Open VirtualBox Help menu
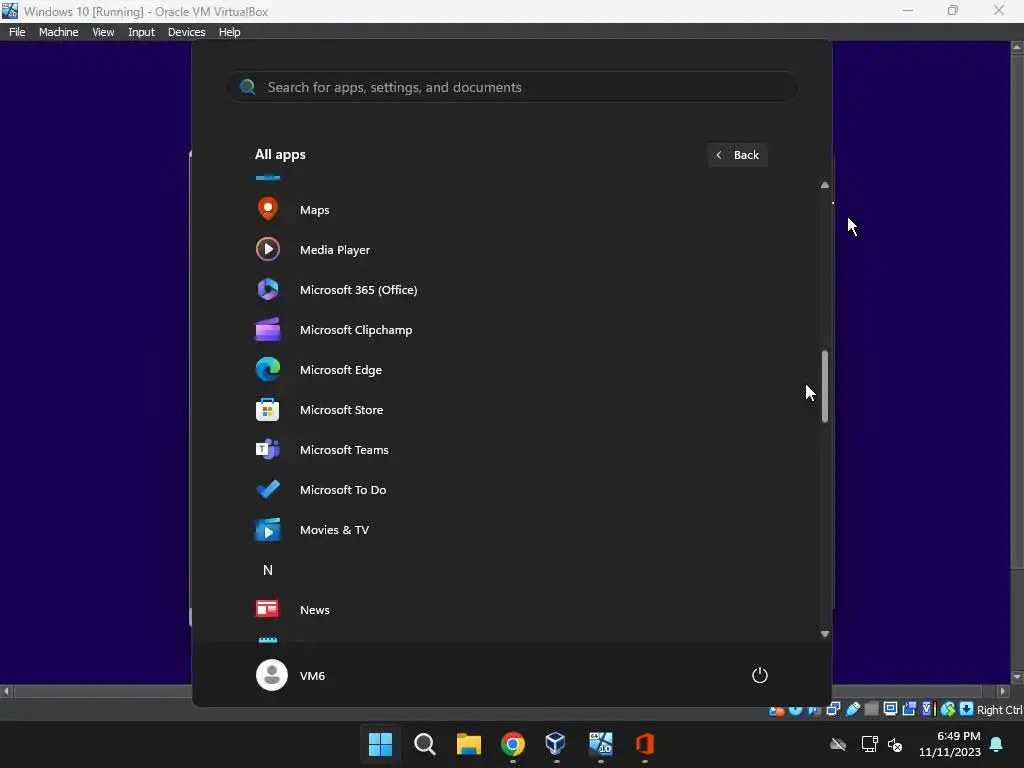1024x768 pixels. tap(229, 32)
